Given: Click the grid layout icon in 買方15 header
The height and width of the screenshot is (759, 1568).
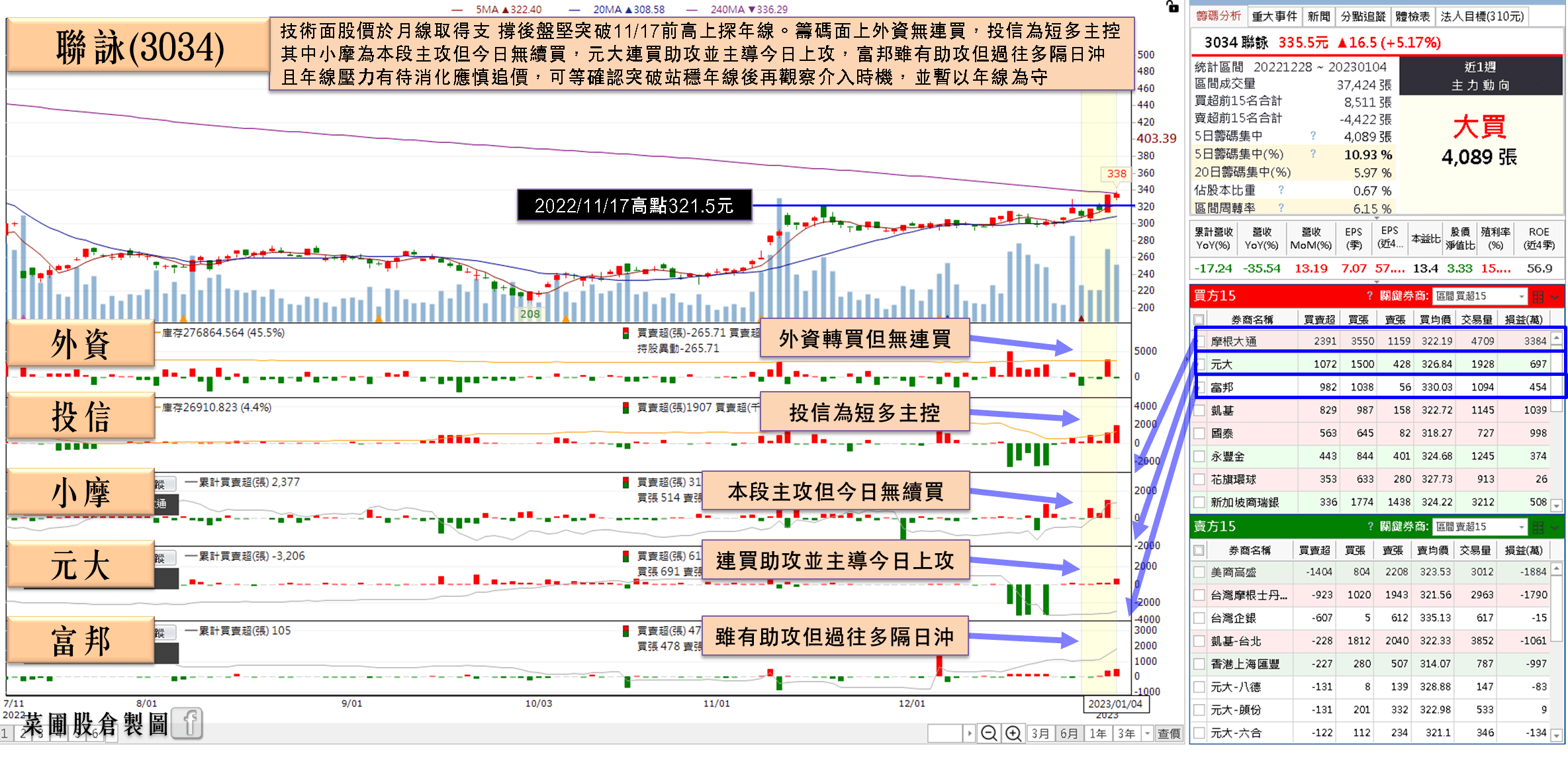Looking at the screenshot, I should pos(1538,296).
